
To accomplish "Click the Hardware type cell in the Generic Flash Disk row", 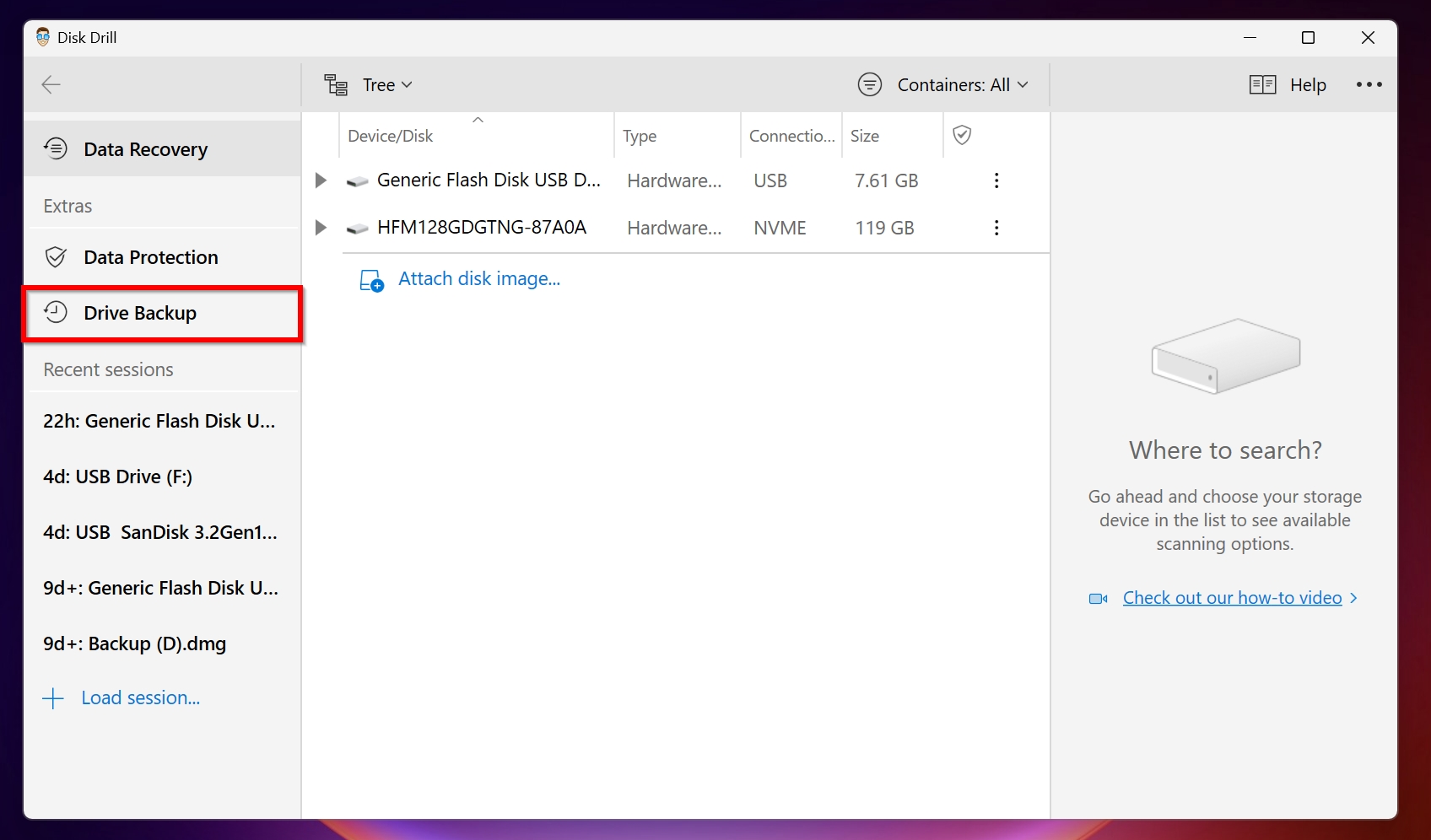I will tap(674, 180).
